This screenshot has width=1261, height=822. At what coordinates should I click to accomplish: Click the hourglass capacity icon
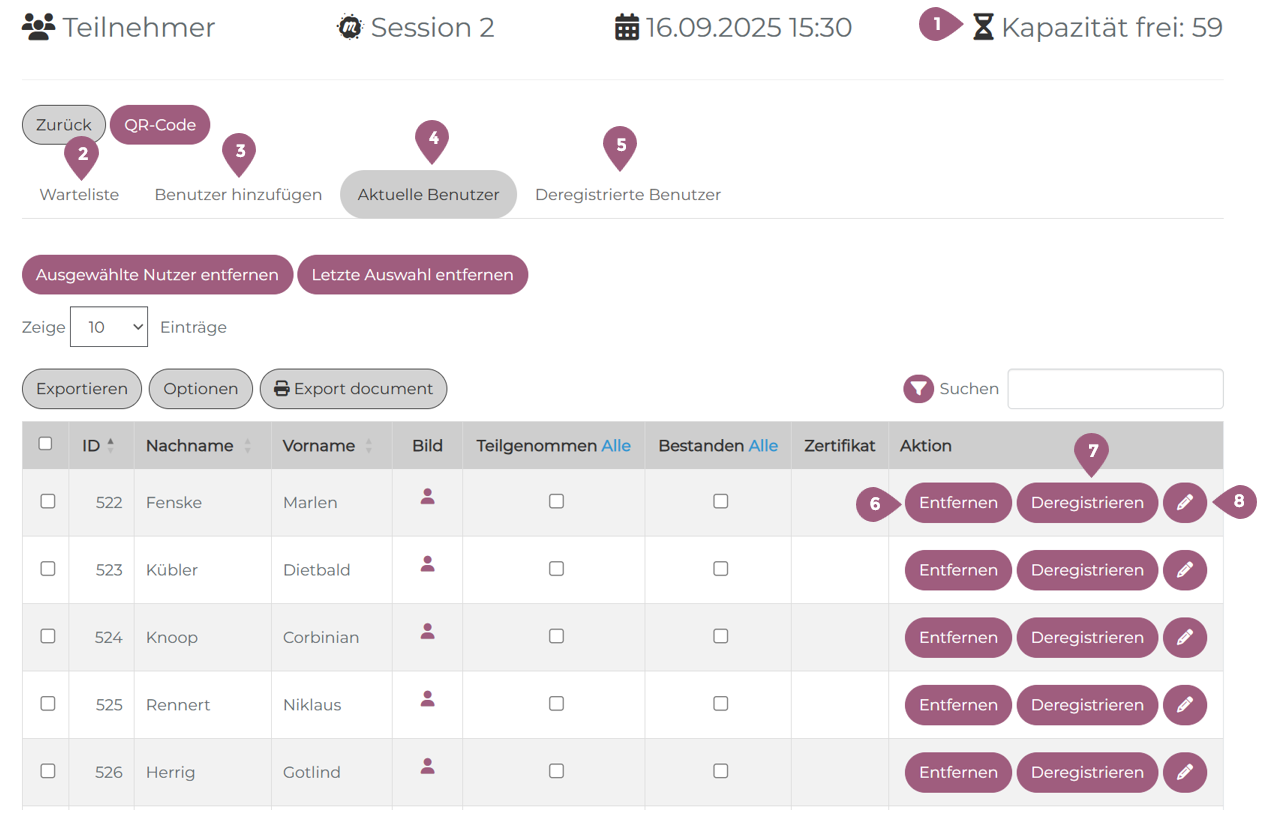click(983, 28)
